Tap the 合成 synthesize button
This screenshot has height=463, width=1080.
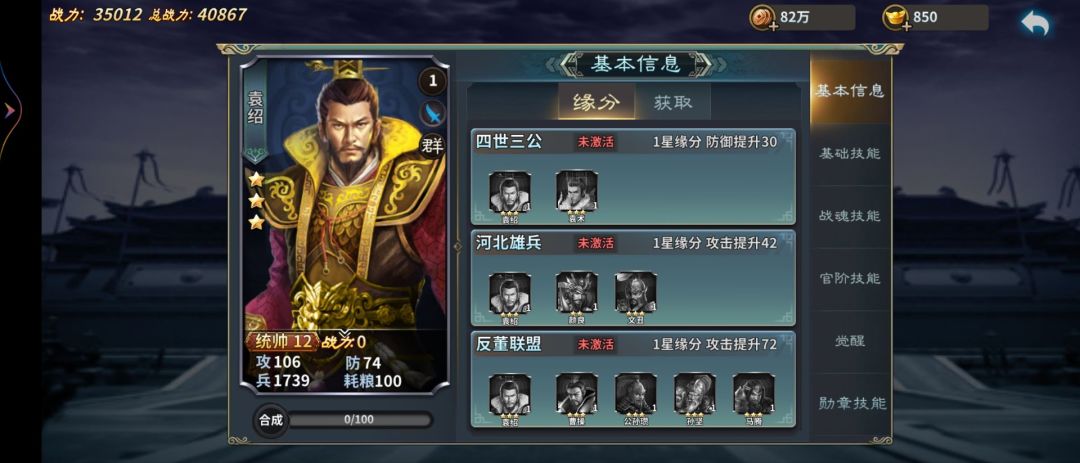(x=271, y=420)
